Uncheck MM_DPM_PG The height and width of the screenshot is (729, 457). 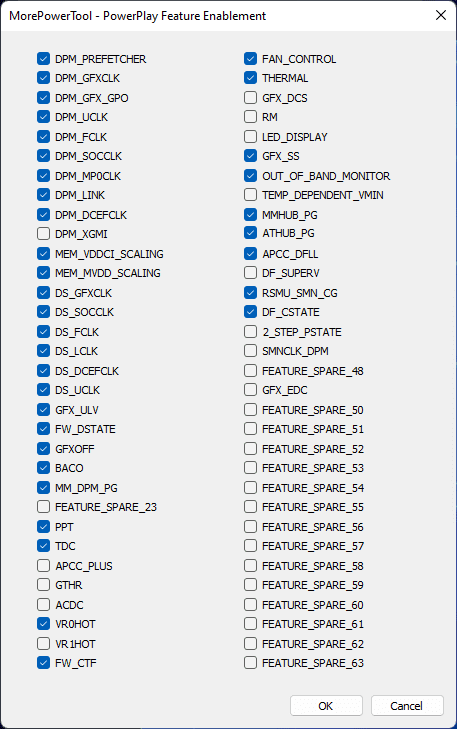tap(43, 488)
